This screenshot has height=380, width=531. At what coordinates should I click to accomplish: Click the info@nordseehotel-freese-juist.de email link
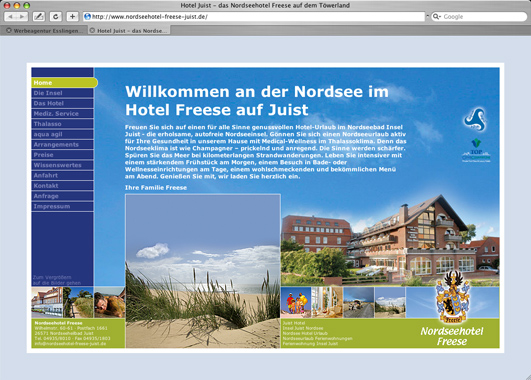(x=70, y=343)
